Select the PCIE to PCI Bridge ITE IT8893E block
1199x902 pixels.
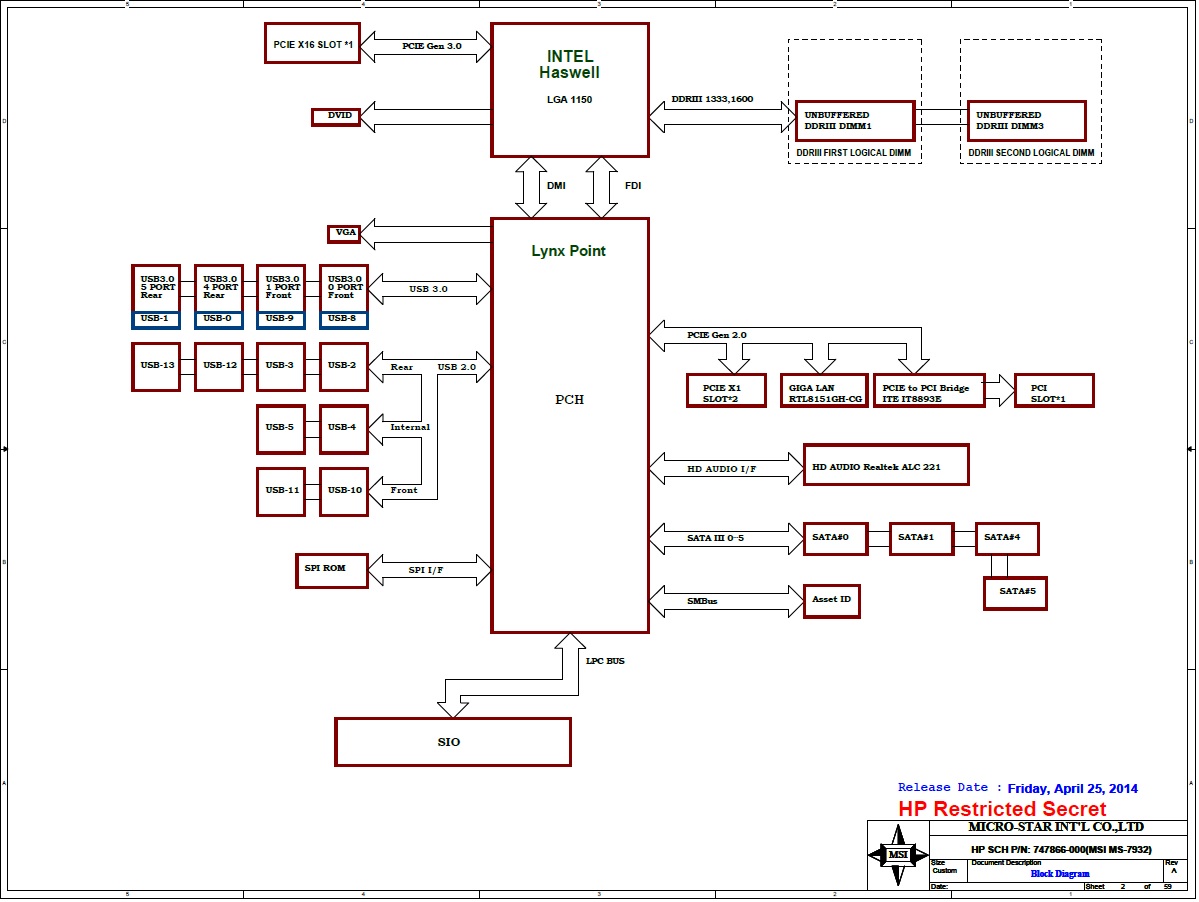click(x=928, y=390)
